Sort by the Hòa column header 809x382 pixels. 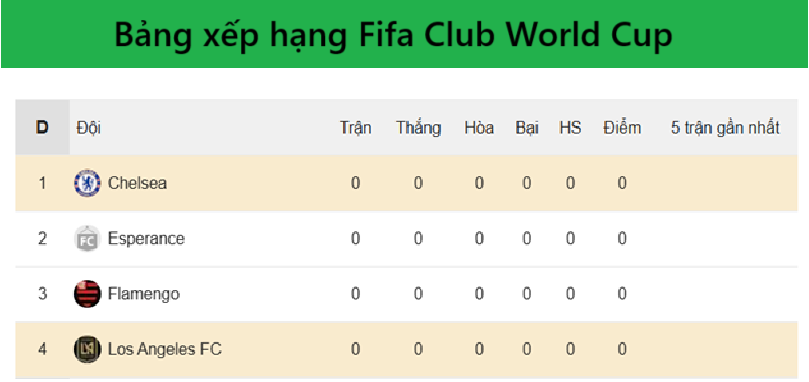[479, 128]
